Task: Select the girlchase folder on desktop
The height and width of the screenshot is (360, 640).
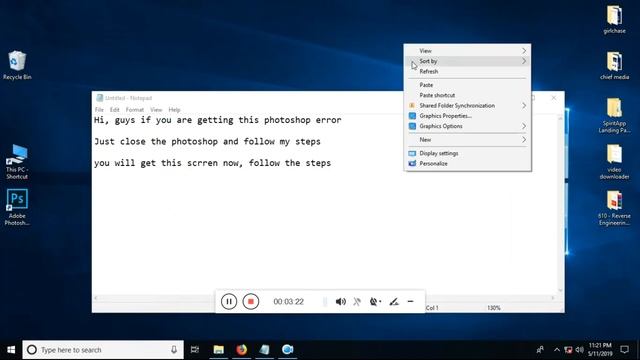Action: pyautogui.click(x=614, y=20)
